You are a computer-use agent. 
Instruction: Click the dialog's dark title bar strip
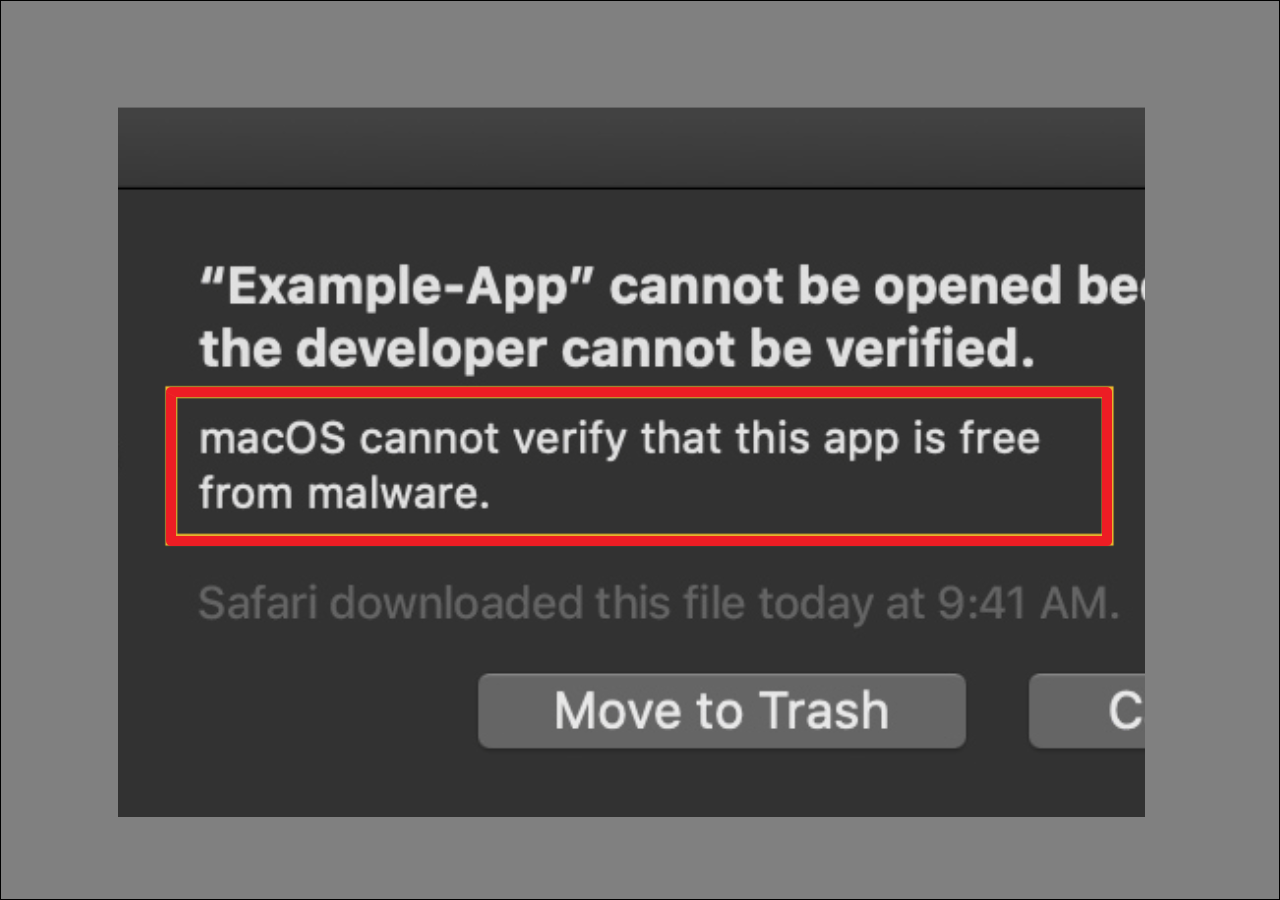630,148
